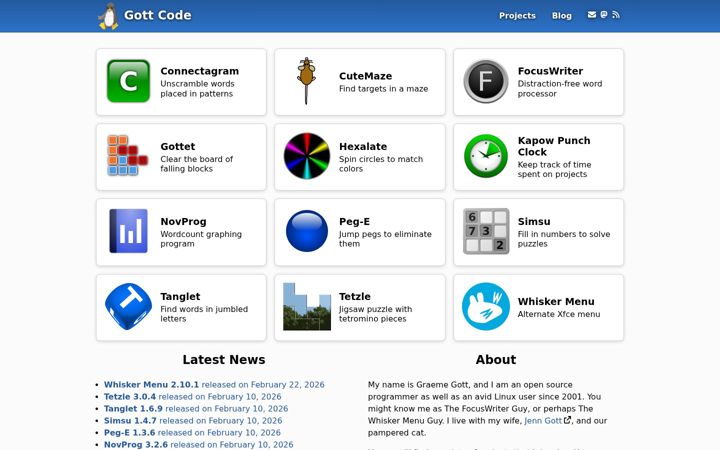Viewport: 720px width, 450px height.
Task: Open the RSS feed icon
Action: coord(616,15)
